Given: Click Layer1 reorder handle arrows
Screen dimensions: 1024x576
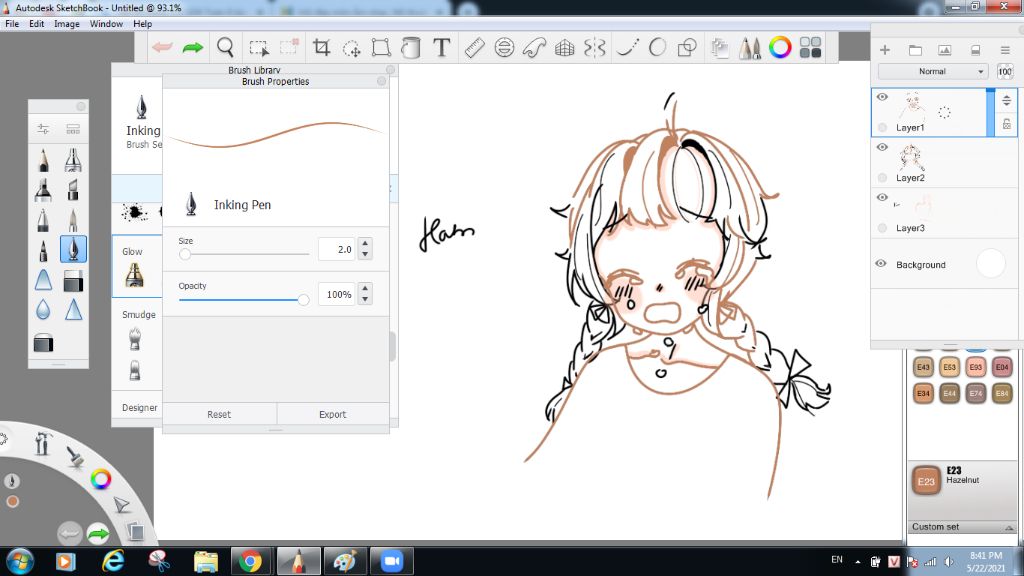Looking at the screenshot, I should (1006, 101).
